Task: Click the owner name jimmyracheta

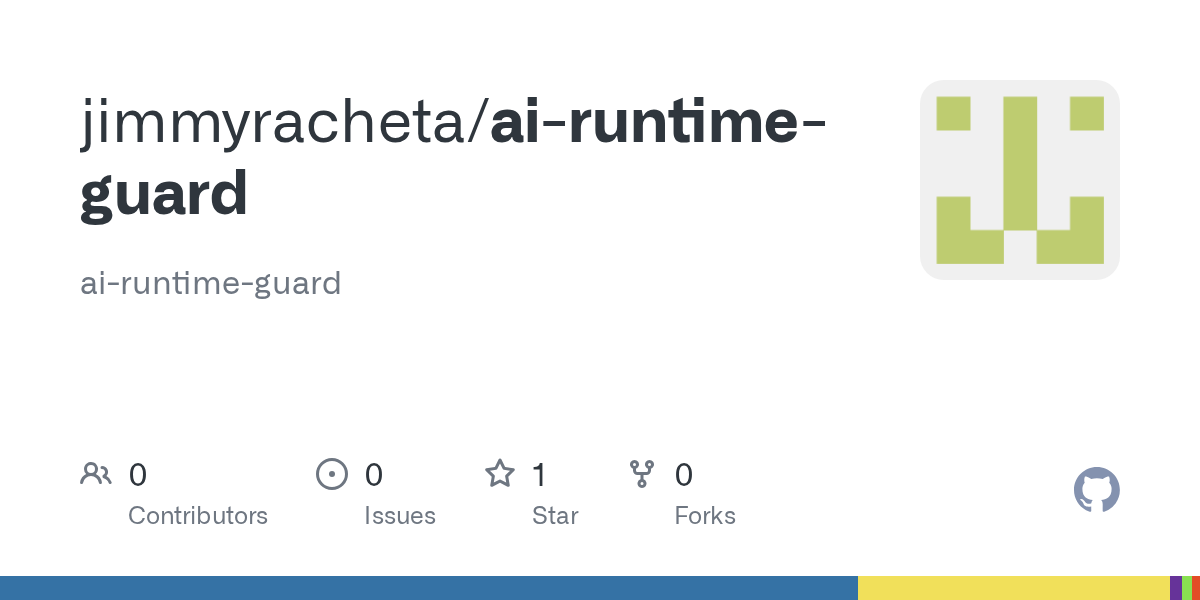Action: pos(280,124)
